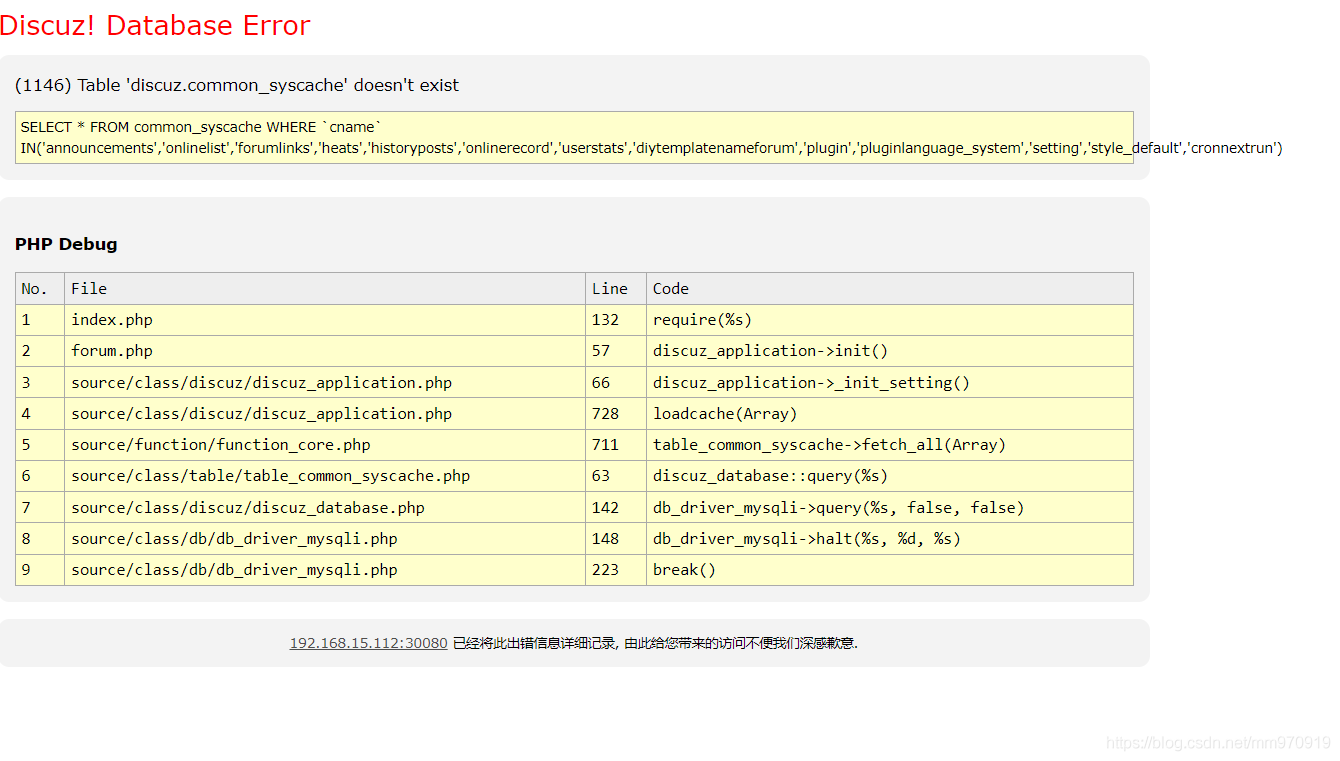Click the Line column header
The height and width of the screenshot is (761, 1340).
pyautogui.click(x=616, y=288)
